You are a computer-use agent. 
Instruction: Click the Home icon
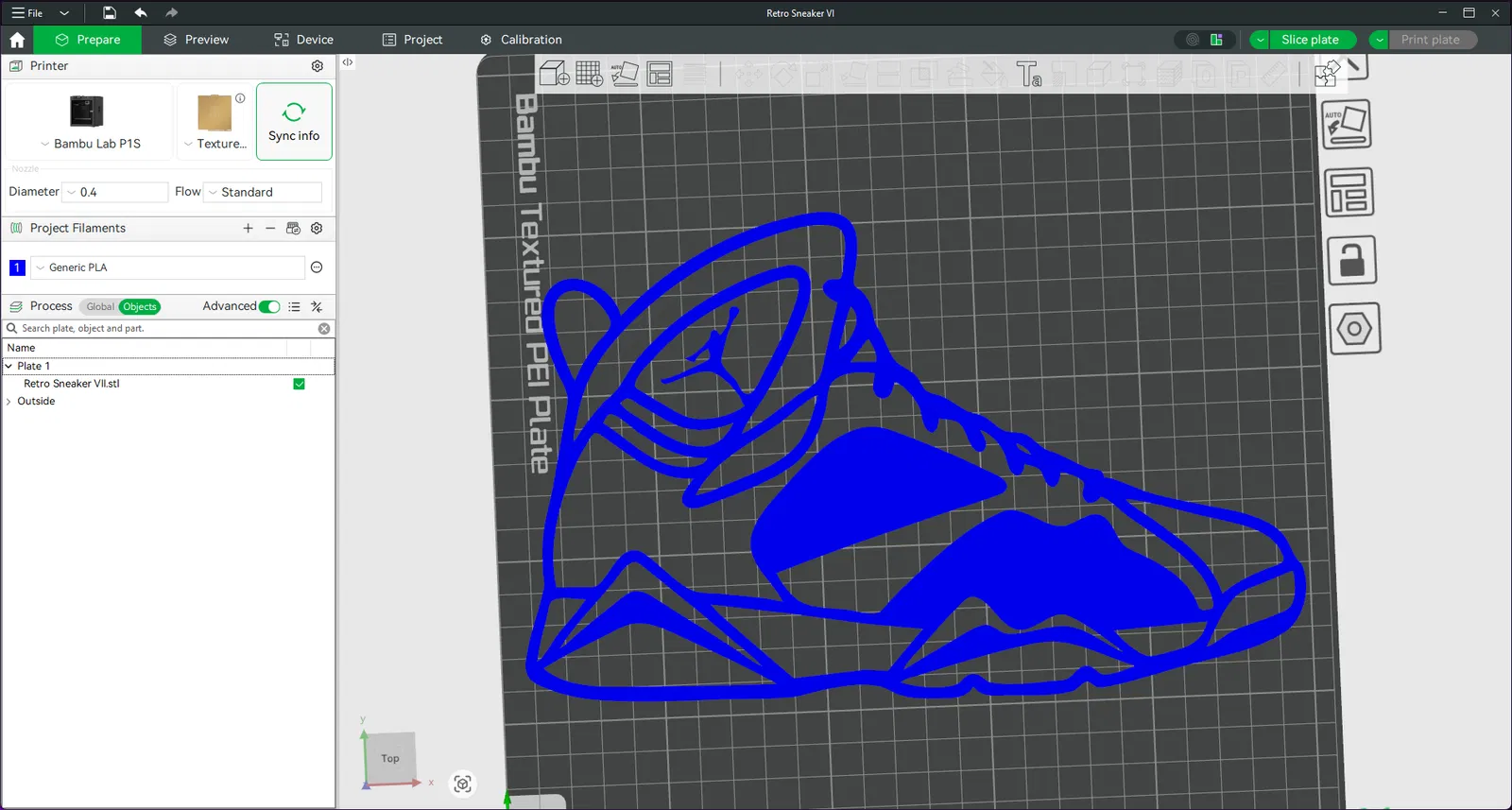point(17,40)
